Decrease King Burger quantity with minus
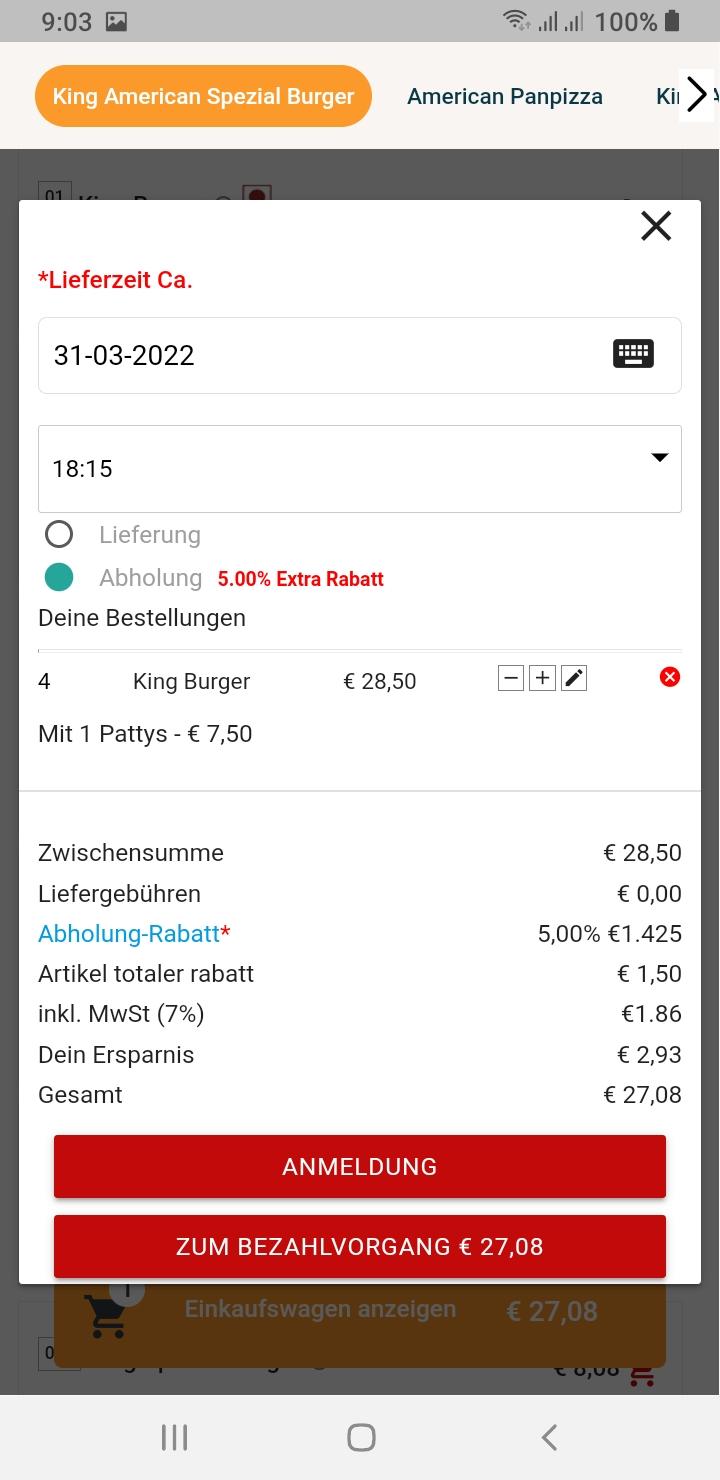Viewport: 720px width, 1480px height. pyautogui.click(x=511, y=678)
